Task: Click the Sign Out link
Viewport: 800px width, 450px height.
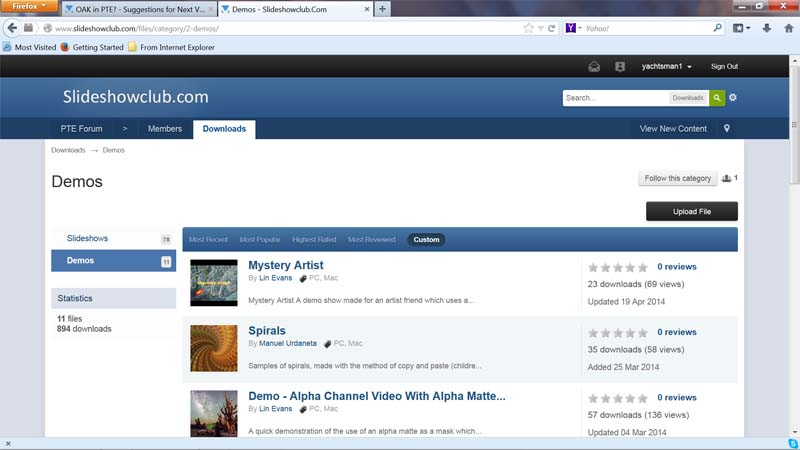Action: (724, 66)
